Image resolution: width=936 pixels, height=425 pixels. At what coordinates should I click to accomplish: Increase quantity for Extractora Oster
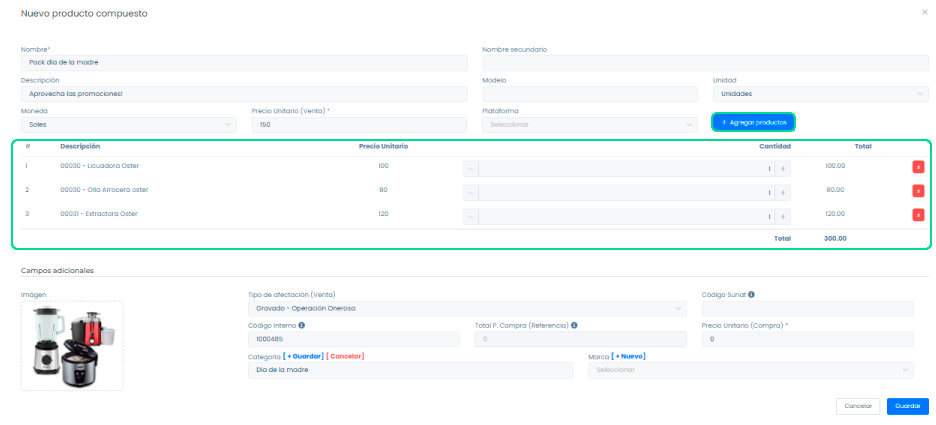coord(784,215)
